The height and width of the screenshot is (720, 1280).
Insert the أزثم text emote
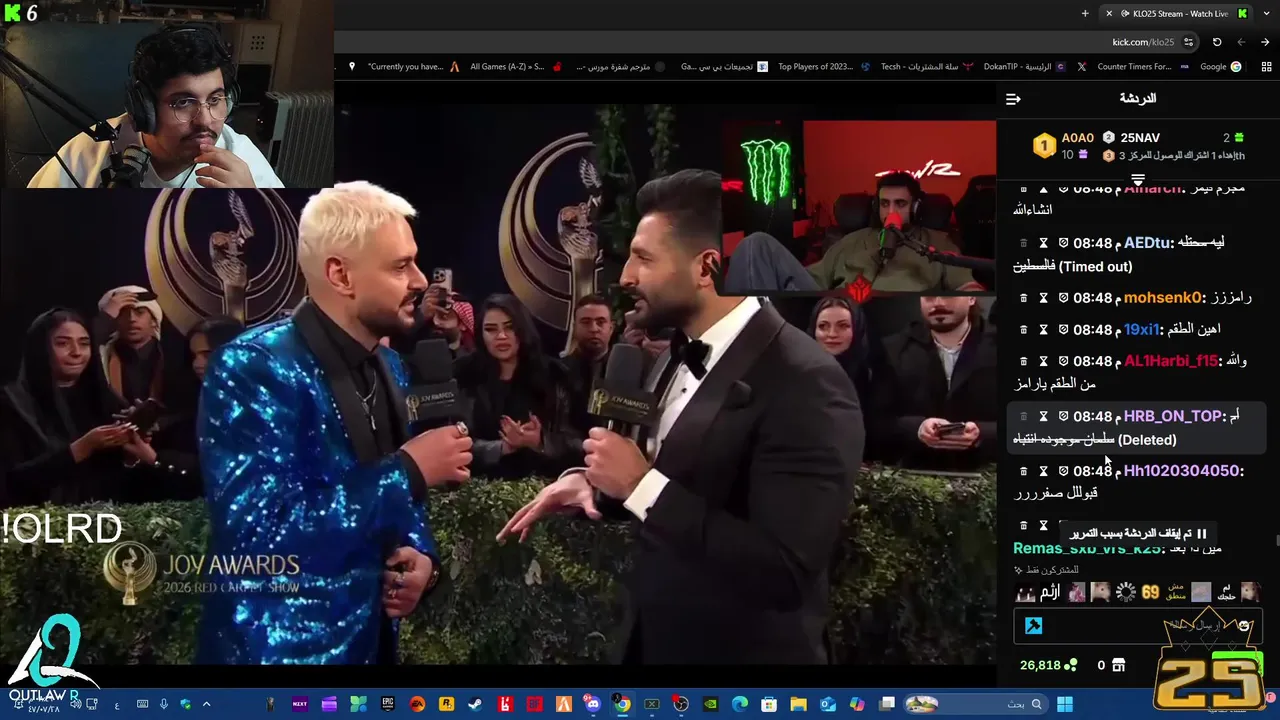click(1050, 592)
